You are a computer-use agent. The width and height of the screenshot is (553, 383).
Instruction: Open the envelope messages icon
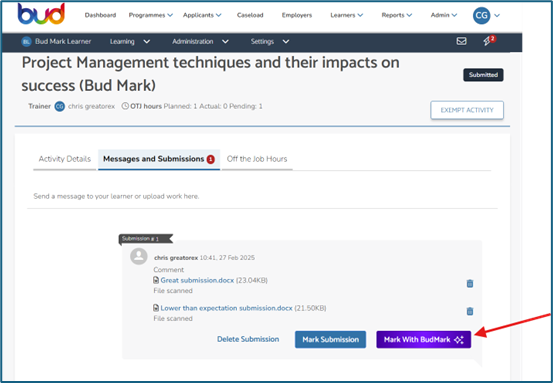pyautogui.click(x=461, y=41)
